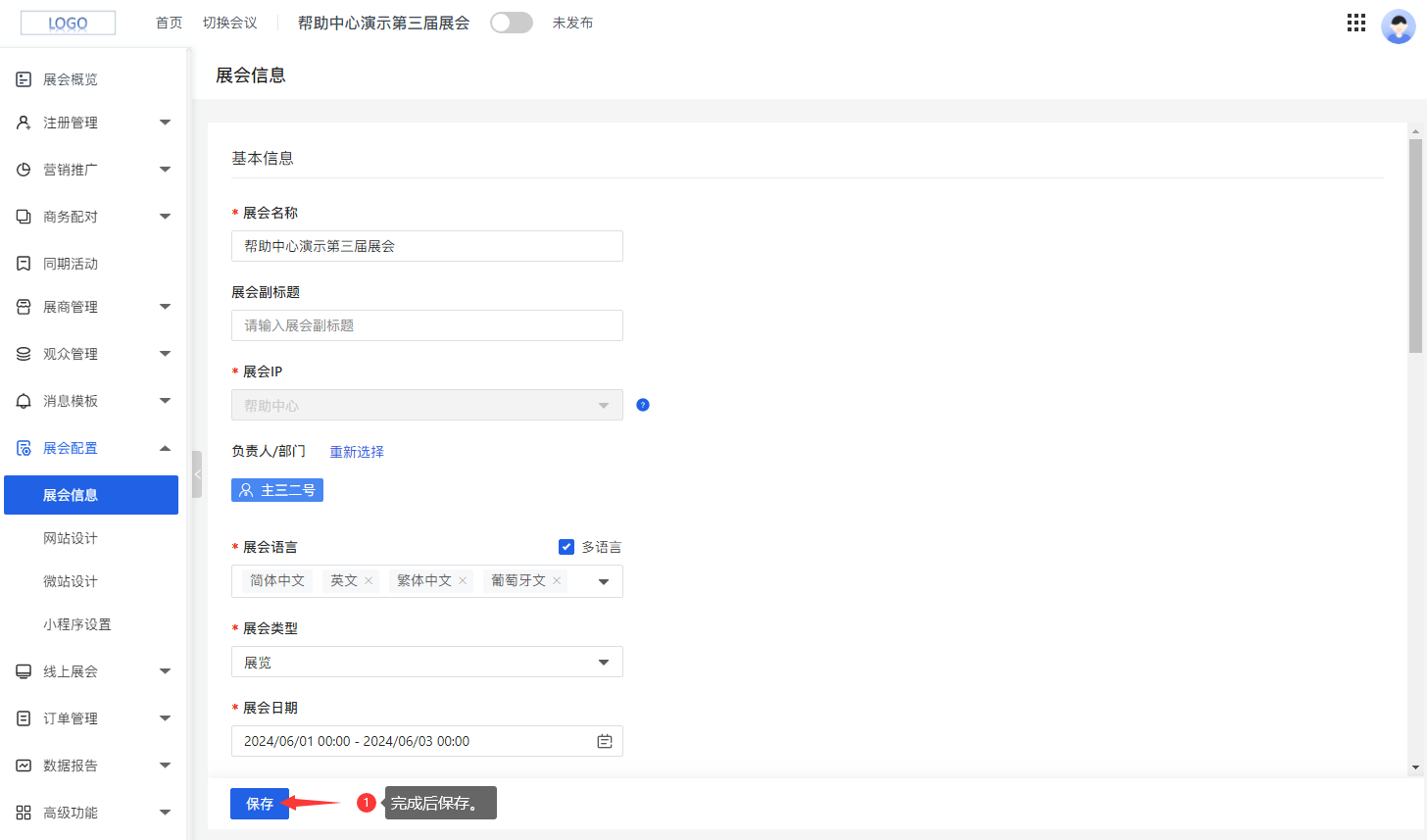Click the 数据报告 chart icon in sidebar
Image resolution: width=1427 pixels, height=840 pixels.
click(24, 765)
